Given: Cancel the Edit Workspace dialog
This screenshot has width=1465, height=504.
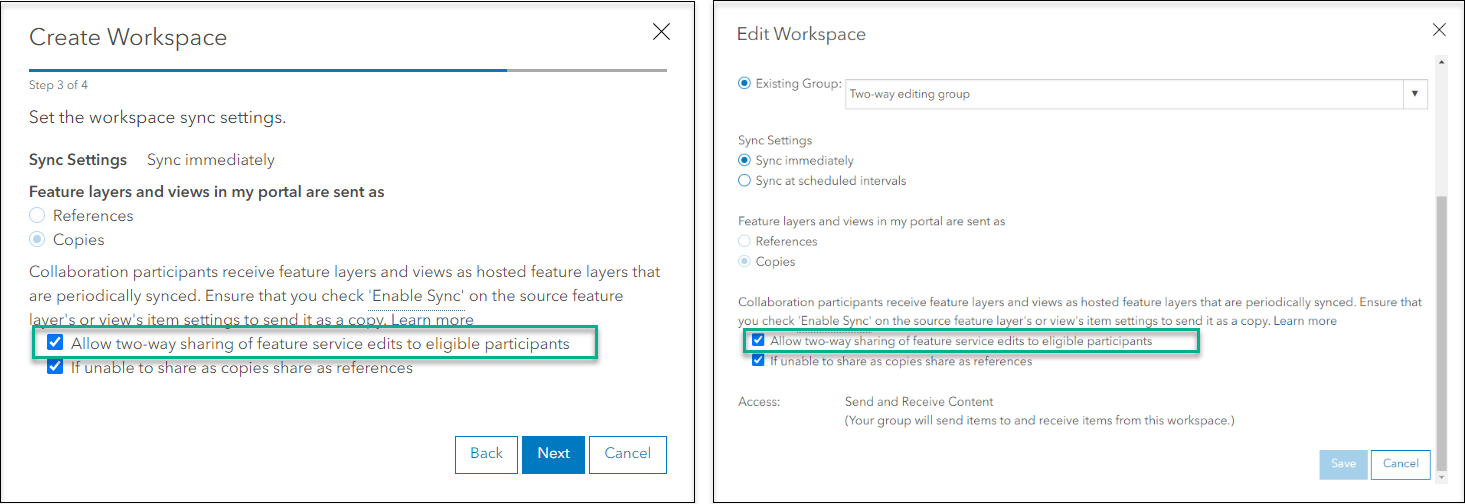Looking at the screenshot, I should [1400, 464].
